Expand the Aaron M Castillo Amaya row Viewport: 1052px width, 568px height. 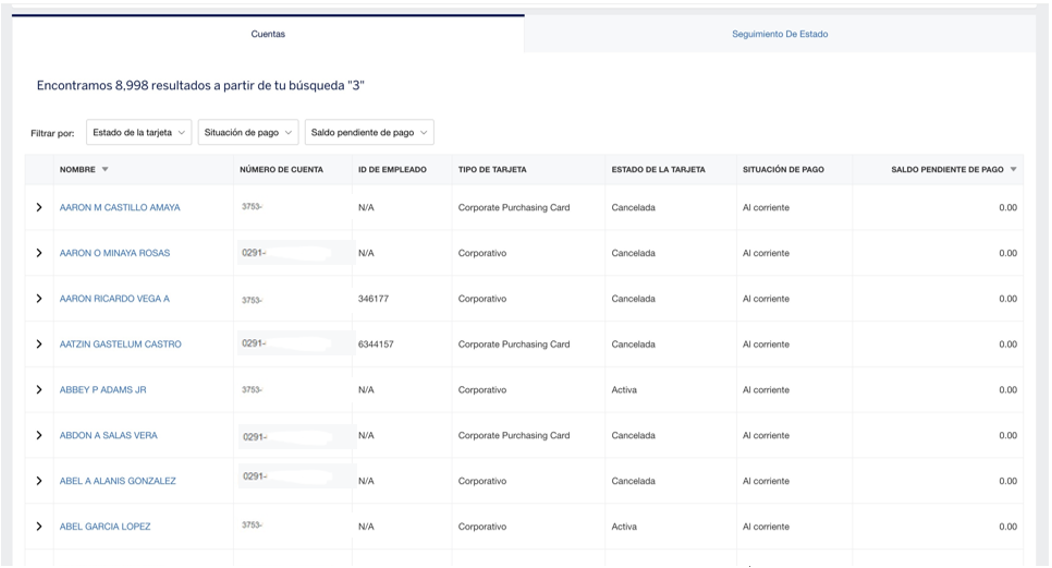39,208
